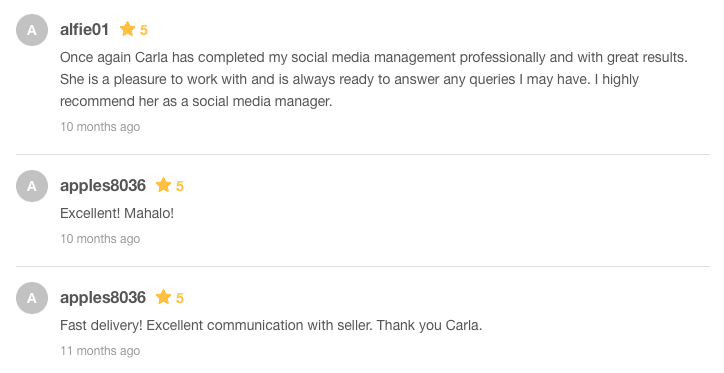The image size is (724, 373).
Task: Click the star icon above "Fast delivery!" review
Action: pos(163,297)
